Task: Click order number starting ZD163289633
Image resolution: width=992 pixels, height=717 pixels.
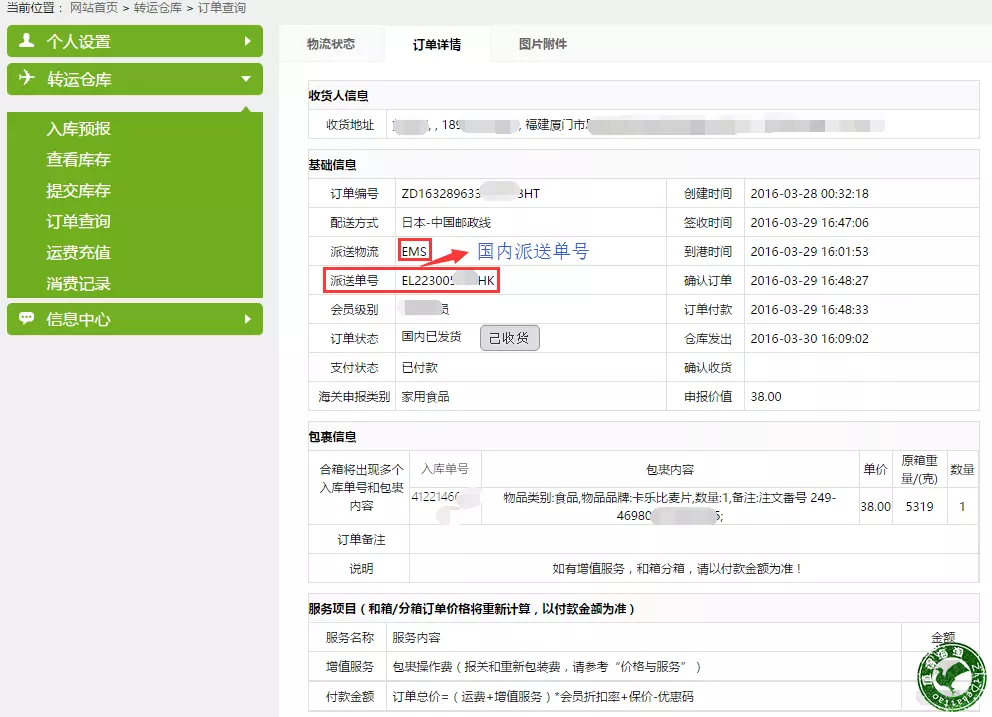Action: (471, 193)
